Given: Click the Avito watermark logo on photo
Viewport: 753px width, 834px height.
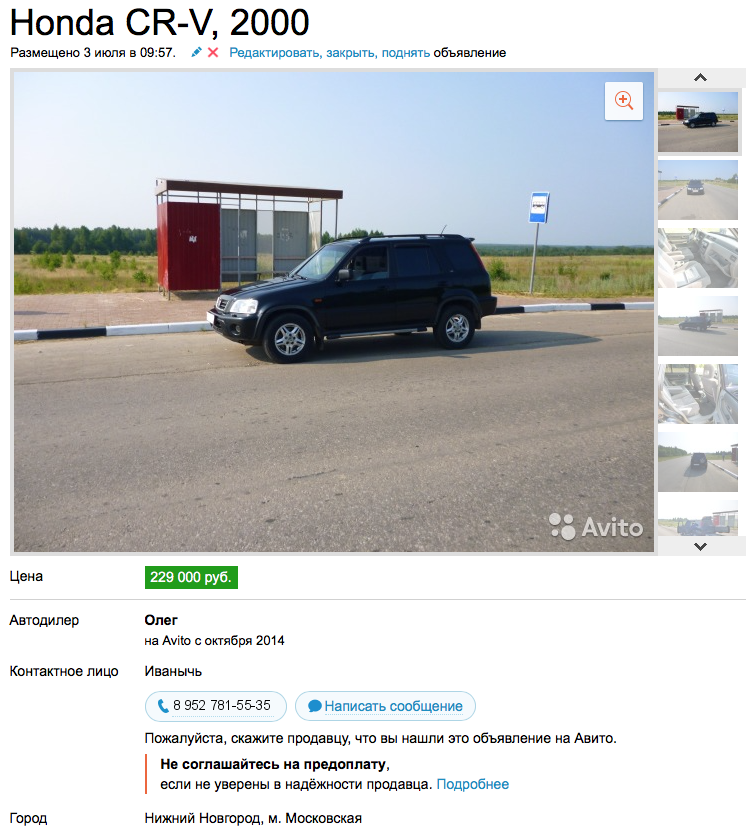Looking at the screenshot, I should tap(596, 527).
